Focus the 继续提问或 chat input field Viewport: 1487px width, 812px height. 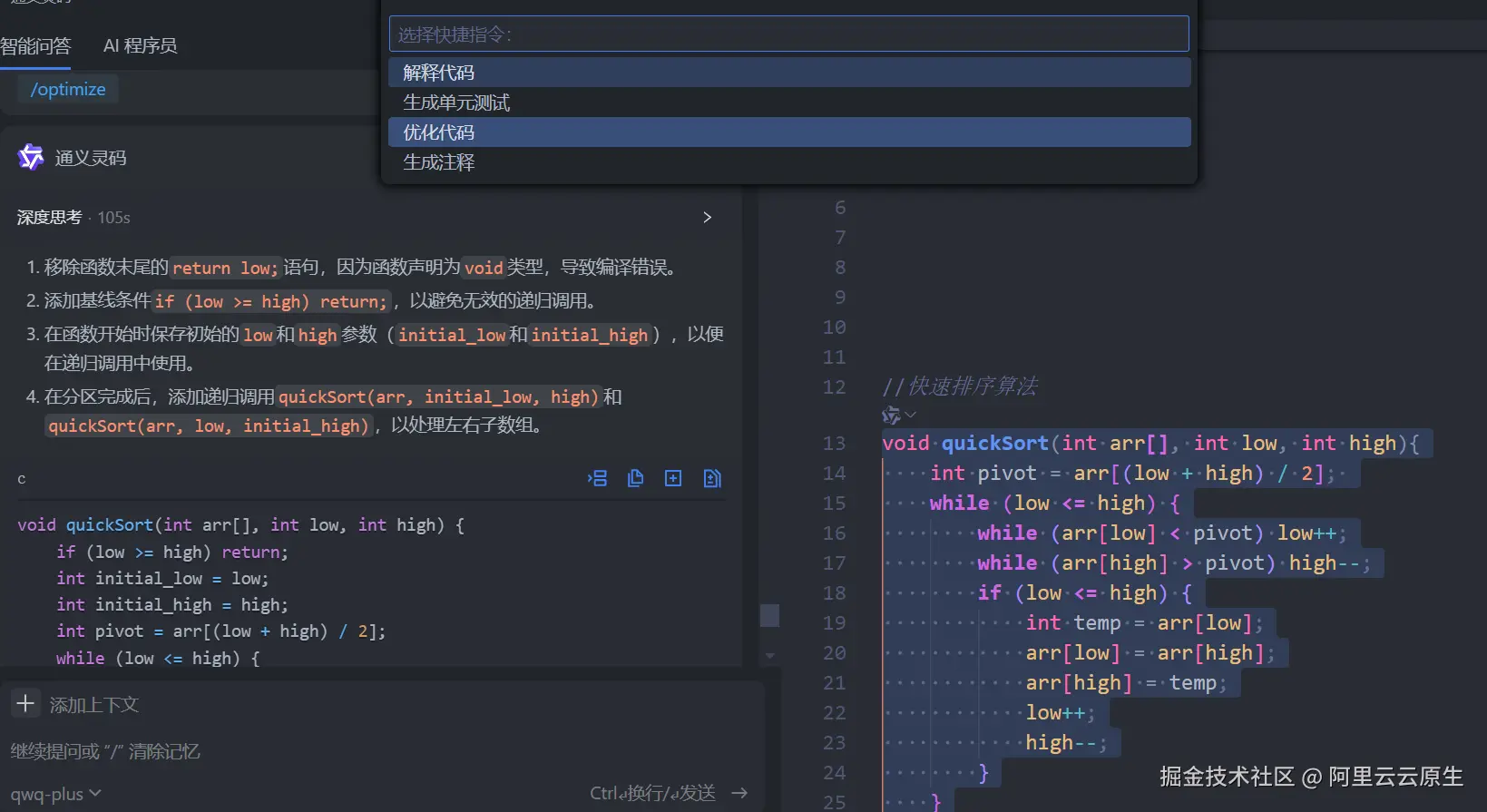click(381, 751)
